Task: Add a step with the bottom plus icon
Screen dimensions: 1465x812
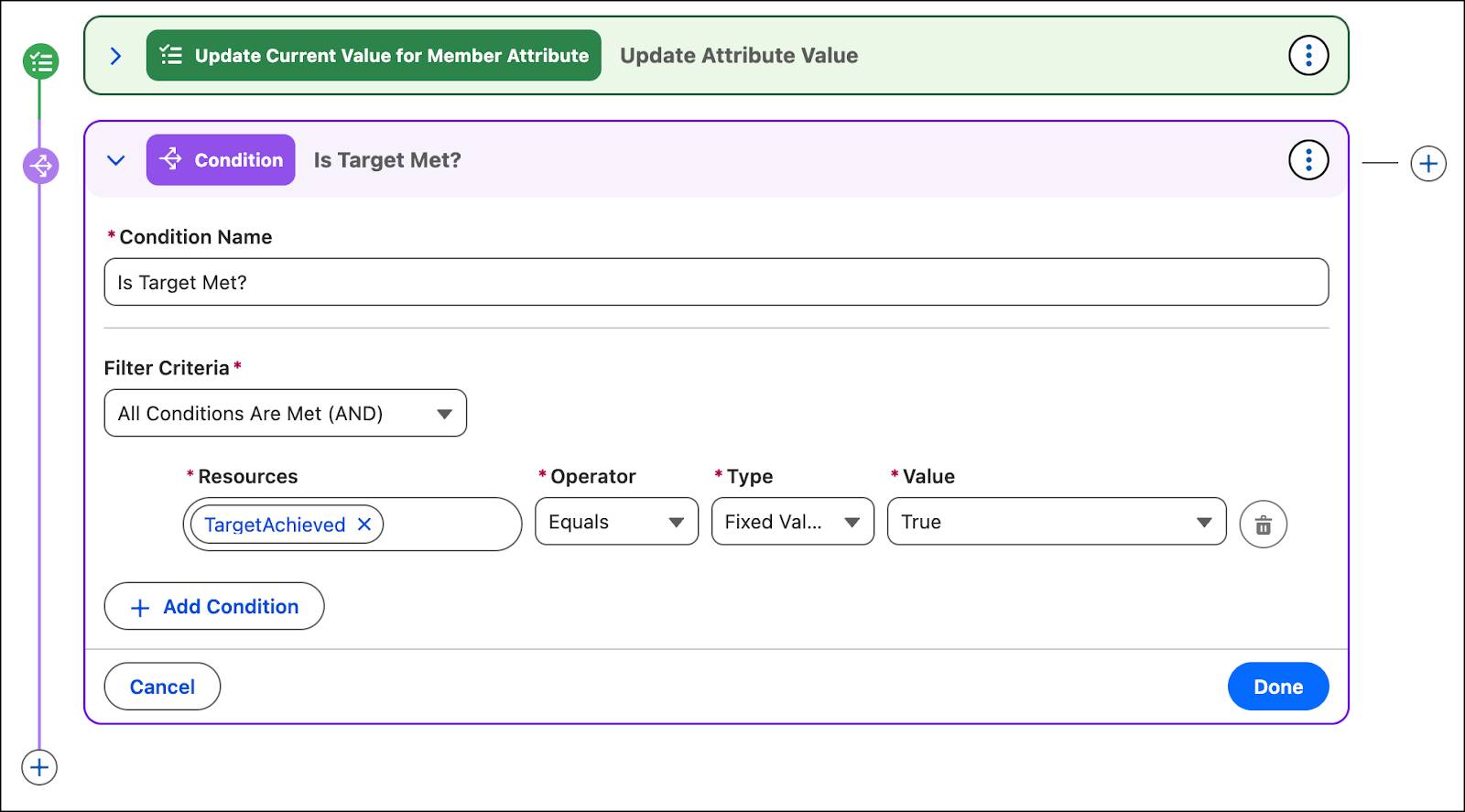Action: point(39,767)
